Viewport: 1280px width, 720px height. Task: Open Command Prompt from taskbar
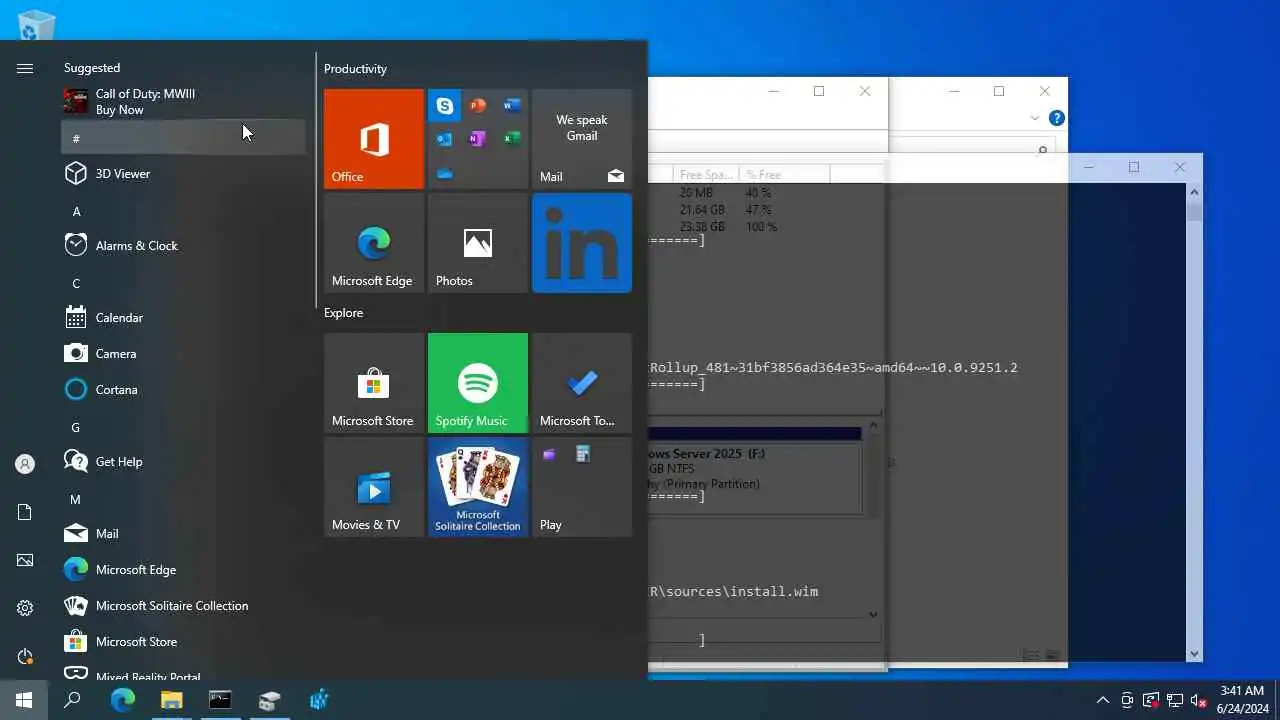tap(220, 700)
